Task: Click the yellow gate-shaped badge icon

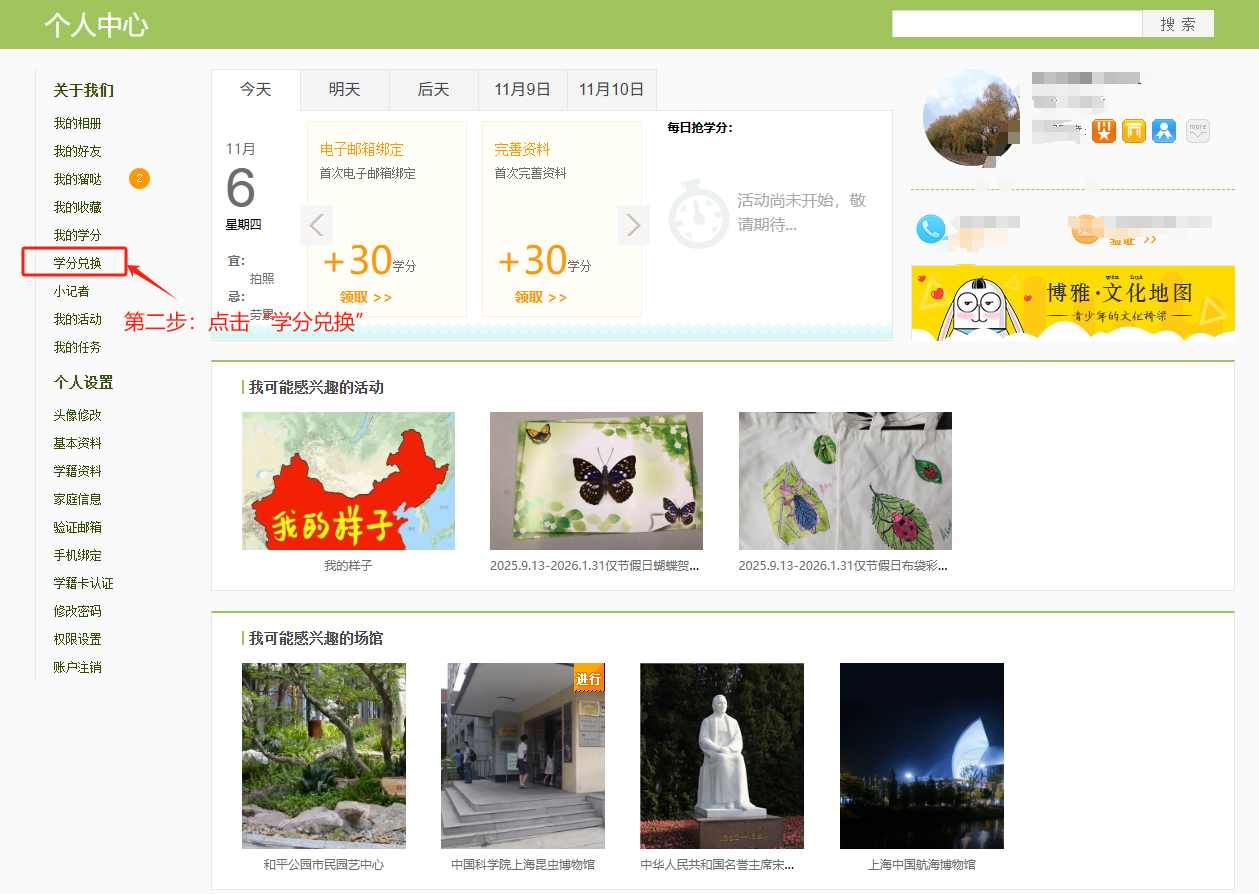Action: click(1133, 130)
